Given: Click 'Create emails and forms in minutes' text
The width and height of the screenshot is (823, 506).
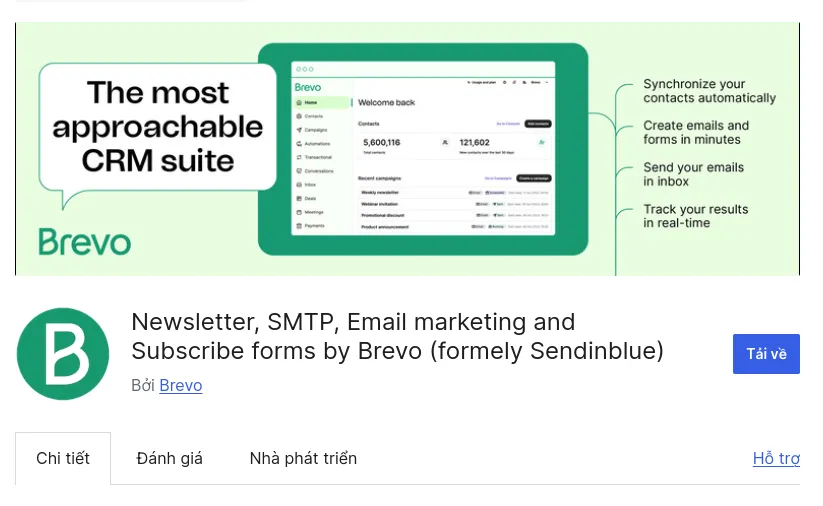Looking at the screenshot, I should click(x=696, y=132).
